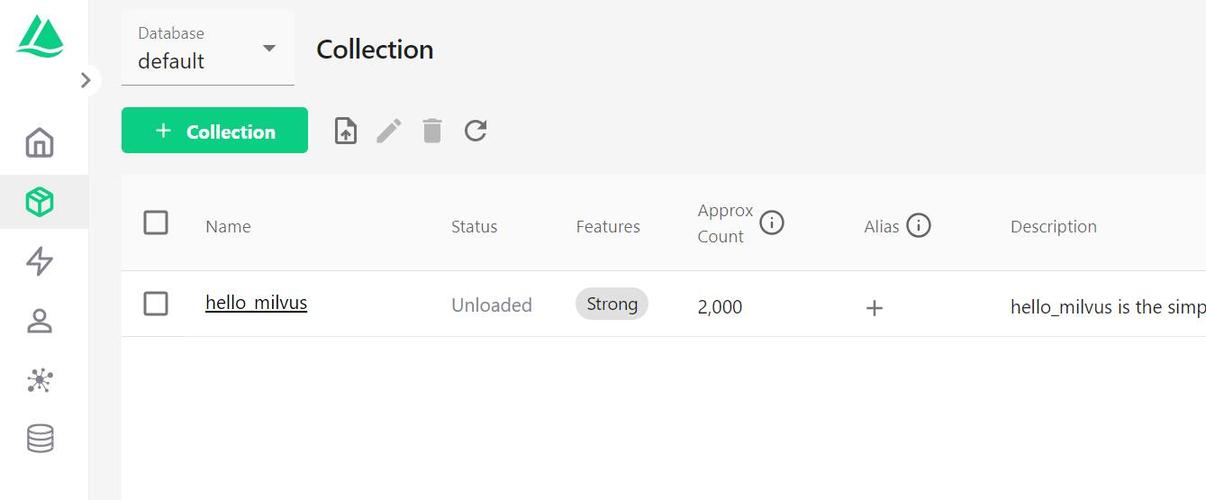Open the Databases sidebar icon

pyautogui.click(x=40, y=438)
